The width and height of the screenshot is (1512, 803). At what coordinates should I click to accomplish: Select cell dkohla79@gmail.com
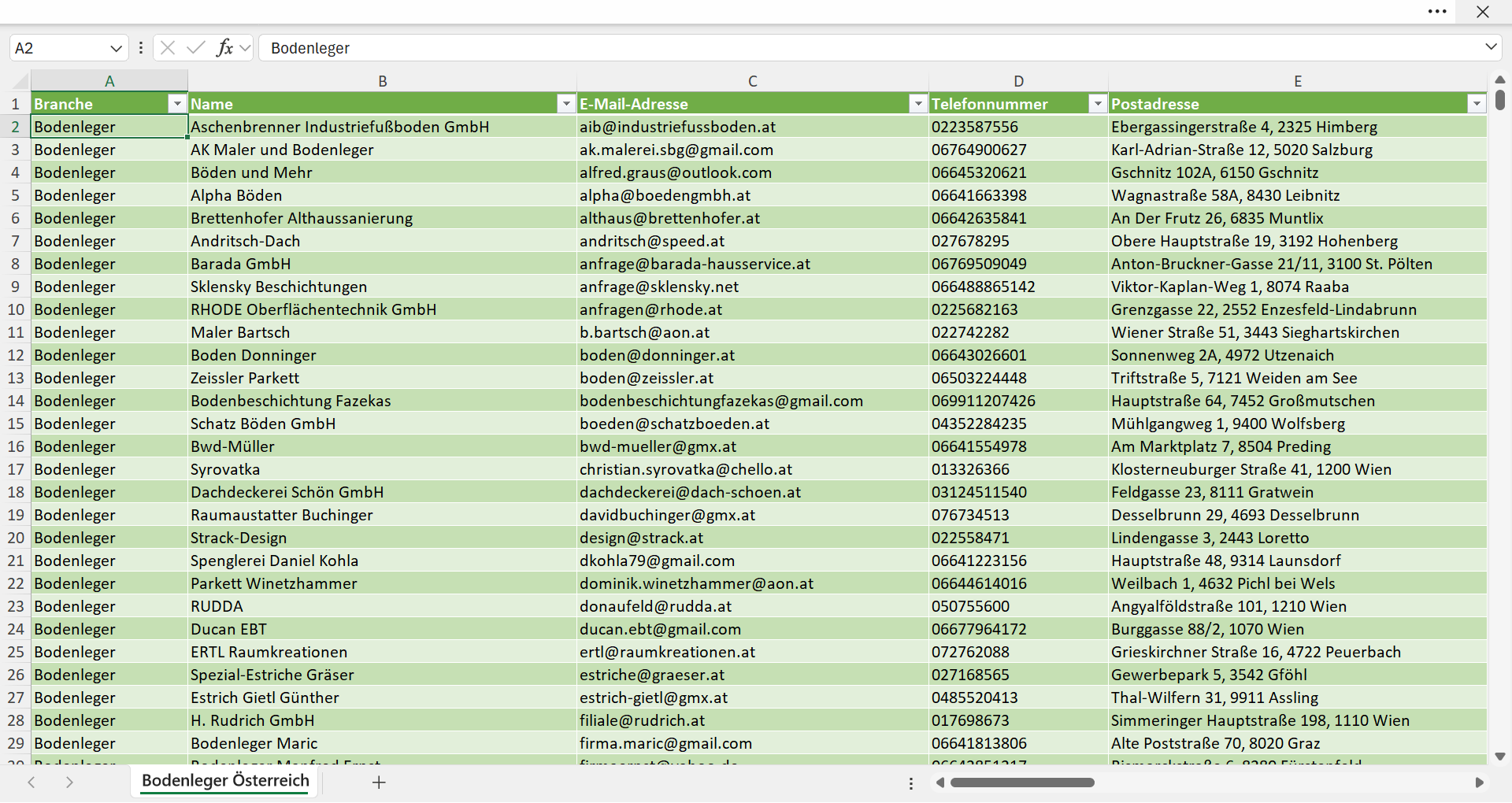click(753, 561)
